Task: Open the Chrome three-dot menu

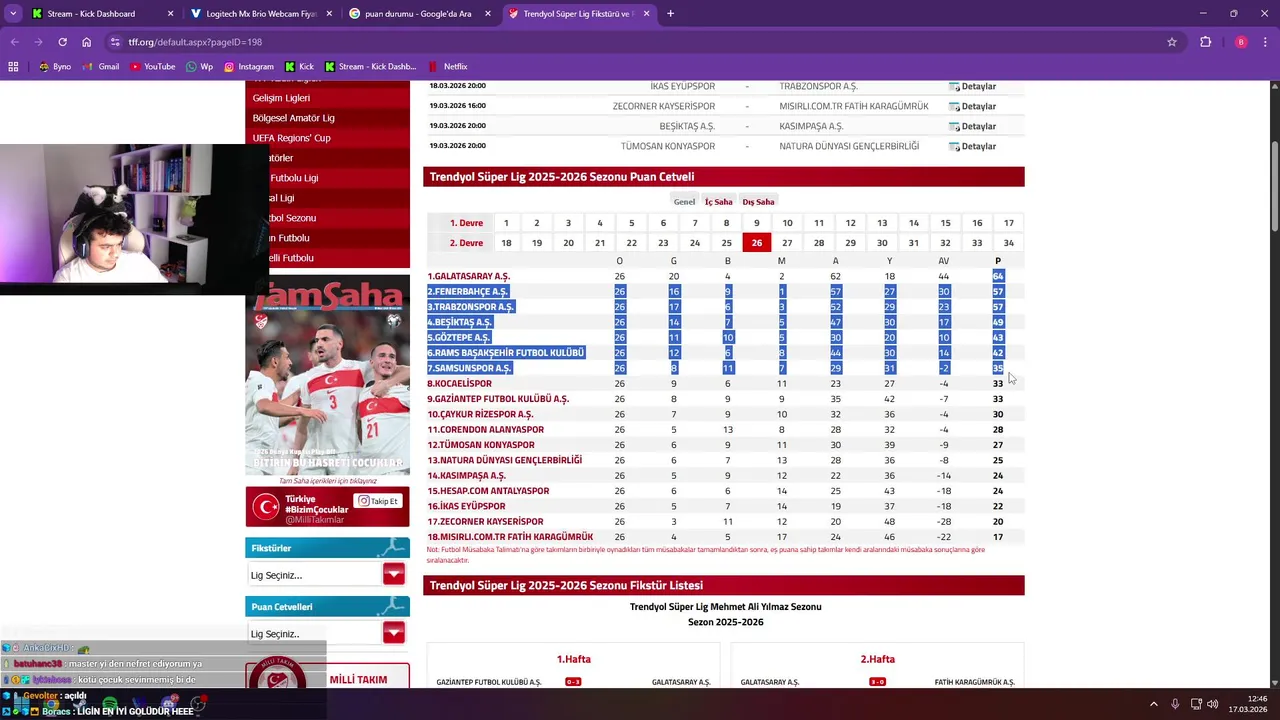Action: pyautogui.click(x=1265, y=42)
